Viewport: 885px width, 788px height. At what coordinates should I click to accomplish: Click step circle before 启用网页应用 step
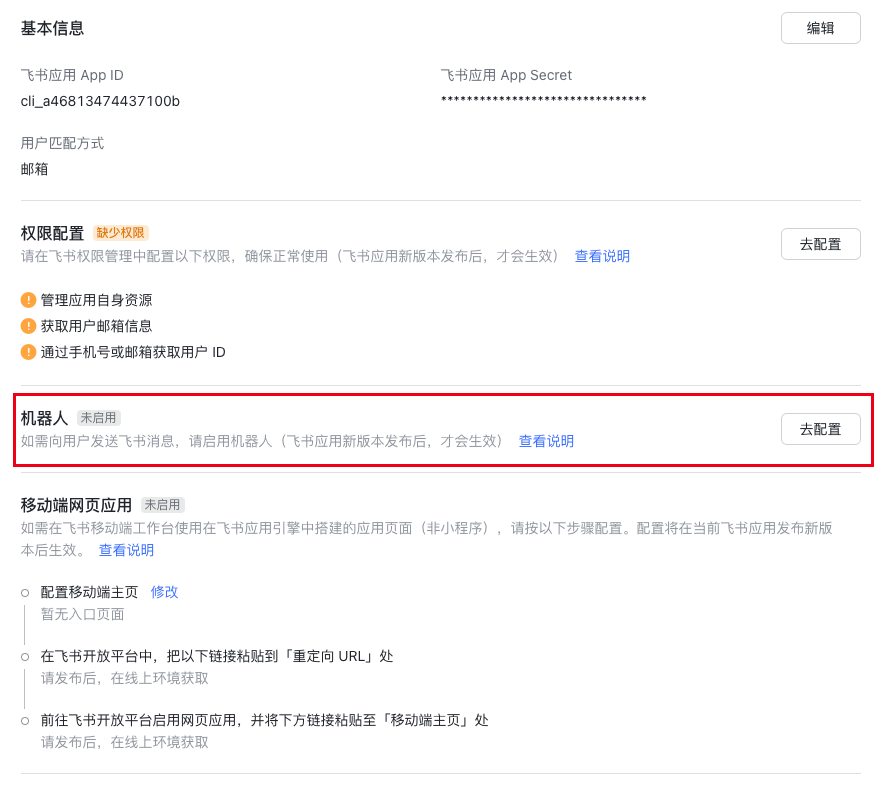tap(25, 721)
